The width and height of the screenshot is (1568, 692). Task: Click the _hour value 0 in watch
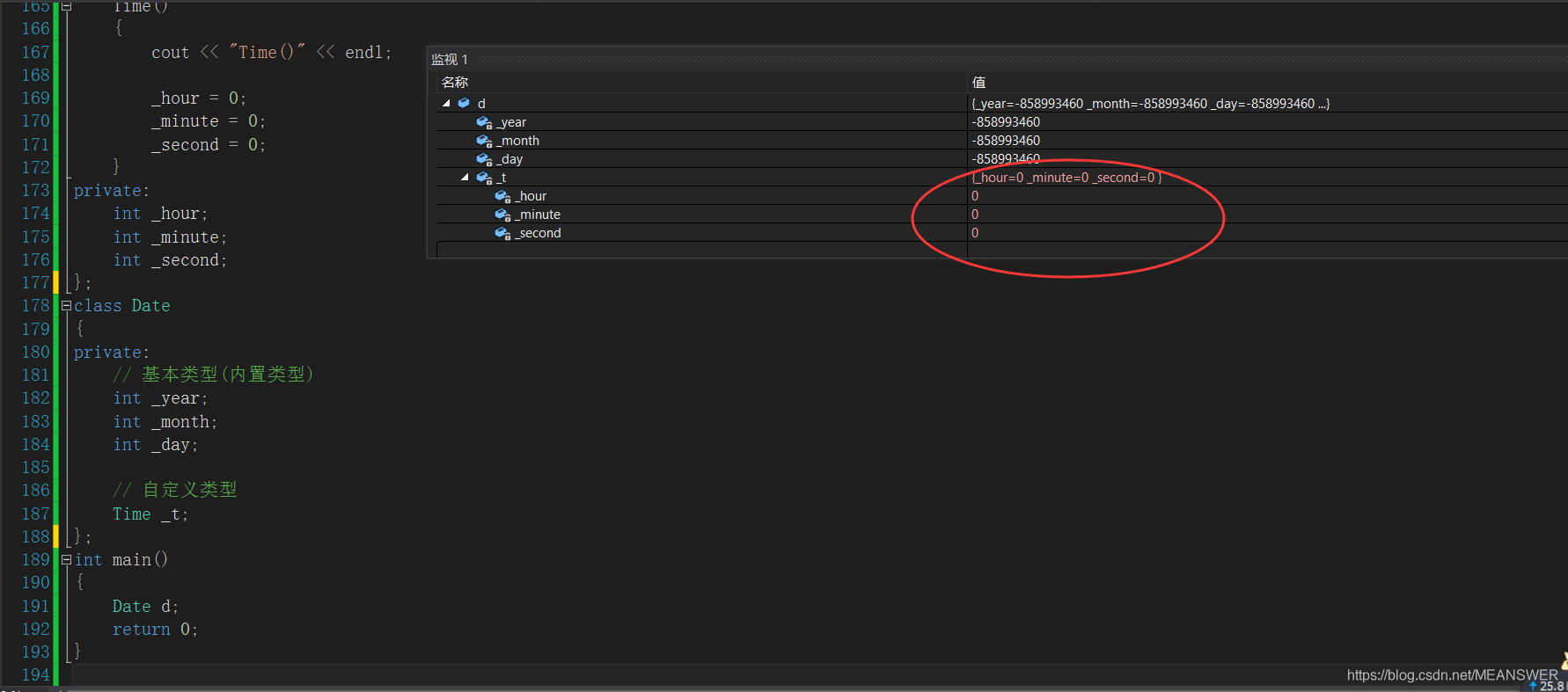click(x=975, y=196)
